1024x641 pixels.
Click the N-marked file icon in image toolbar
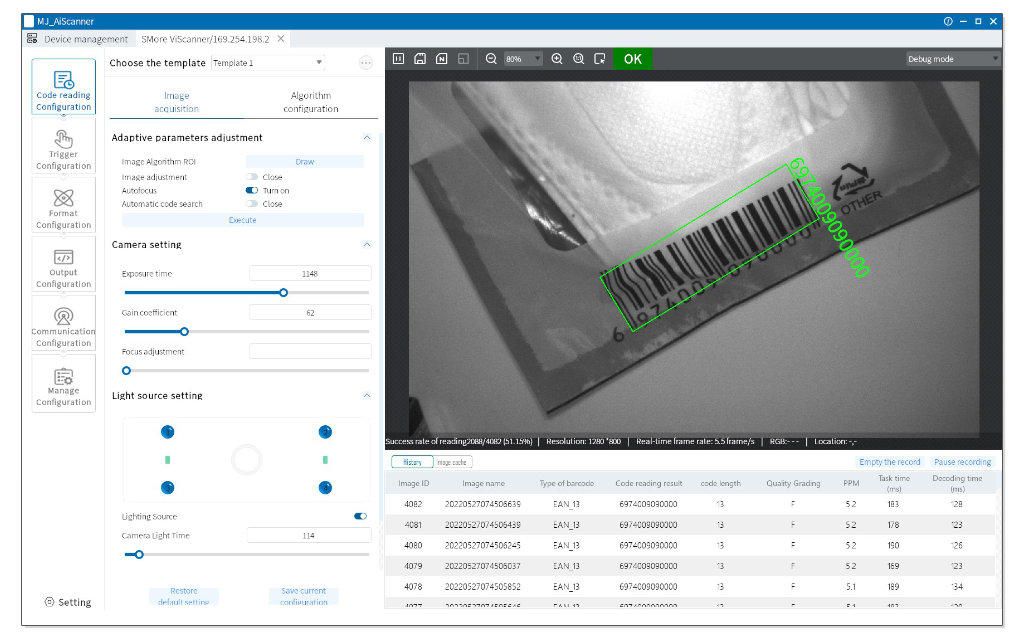441,59
